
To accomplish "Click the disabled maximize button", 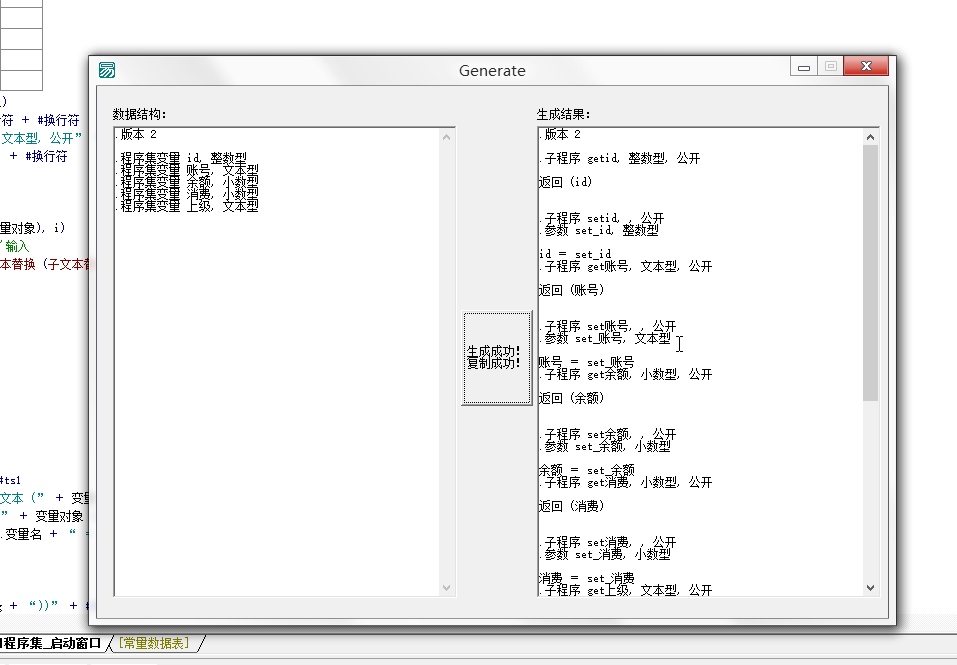I will pyautogui.click(x=830, y=67).
